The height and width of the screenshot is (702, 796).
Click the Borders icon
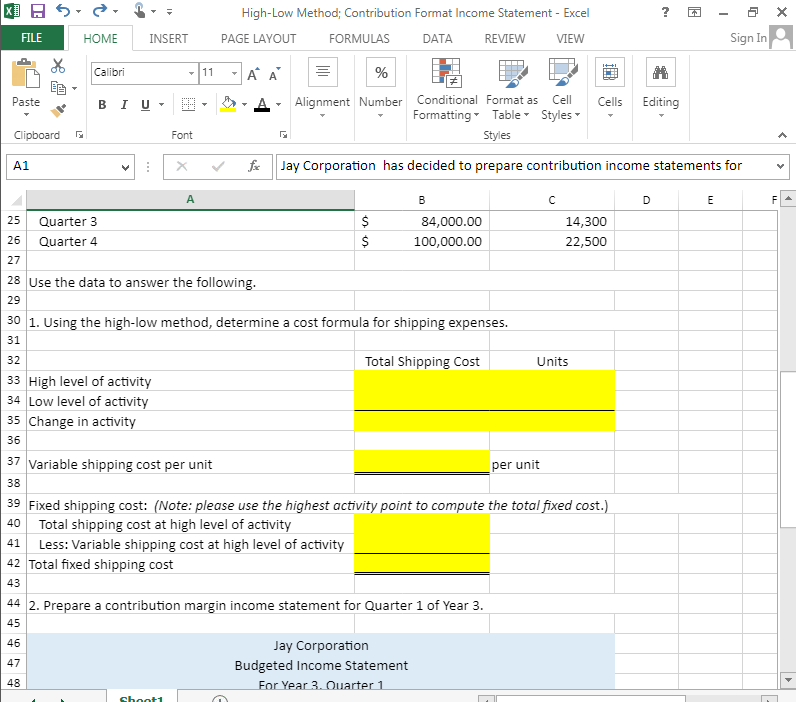pyautogui.click(x=188, y=105)
